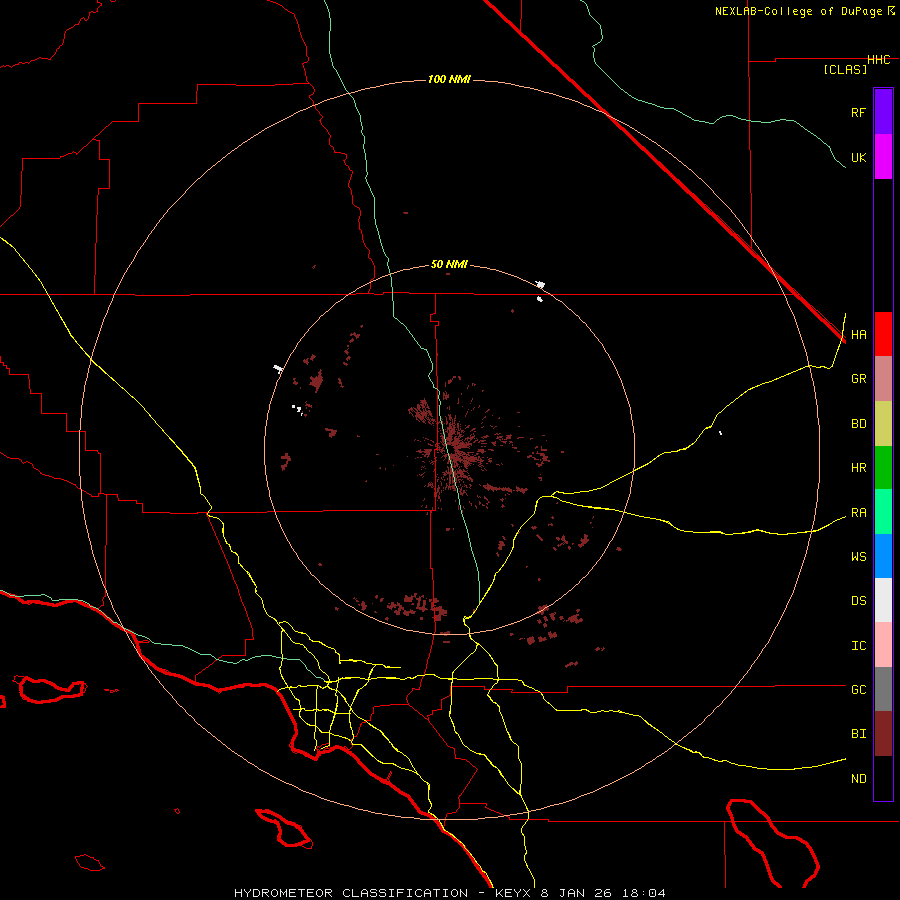The width and height of the screenshot is (900, 900).
Task: Click the NEXLAB-College of DuPage text
Action: (x=798, y=11)
